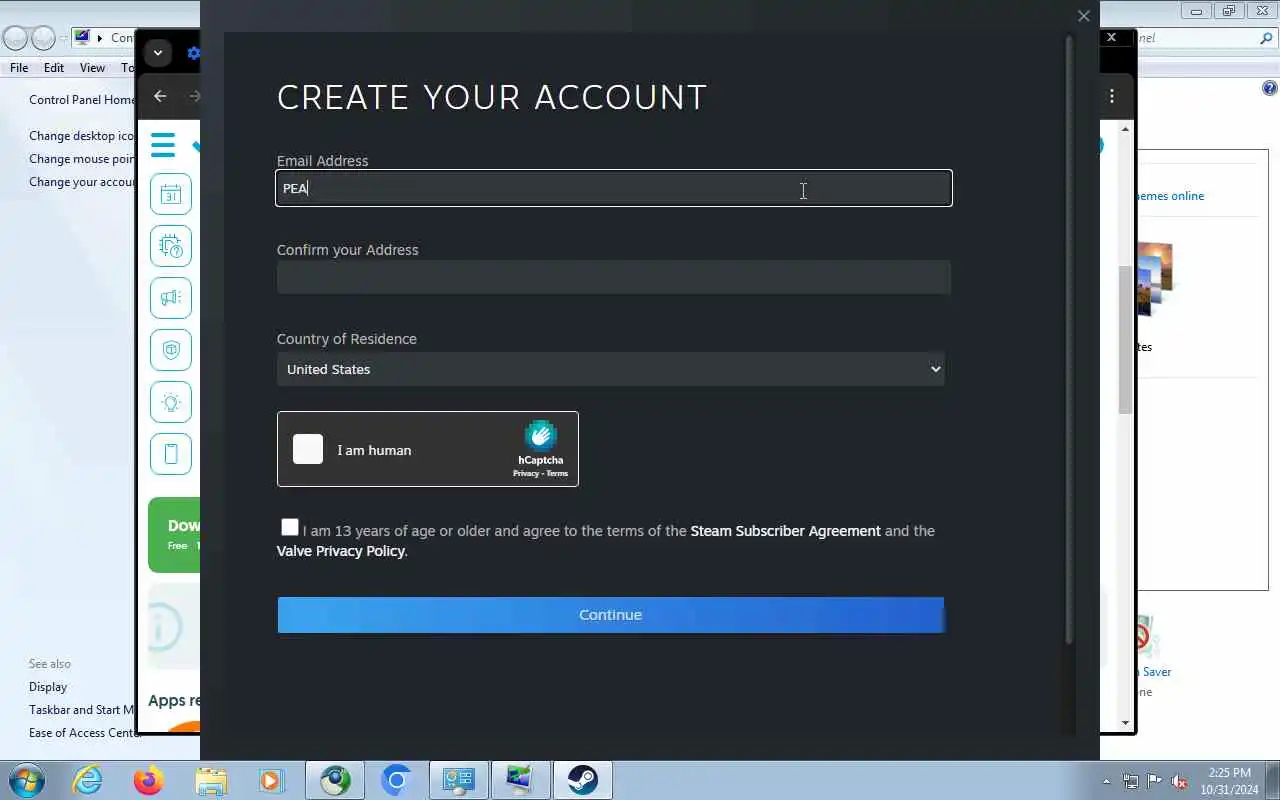The image size is (1280, 800).
Task: Click the muted volume tray icon
Action: (1179, 781)
